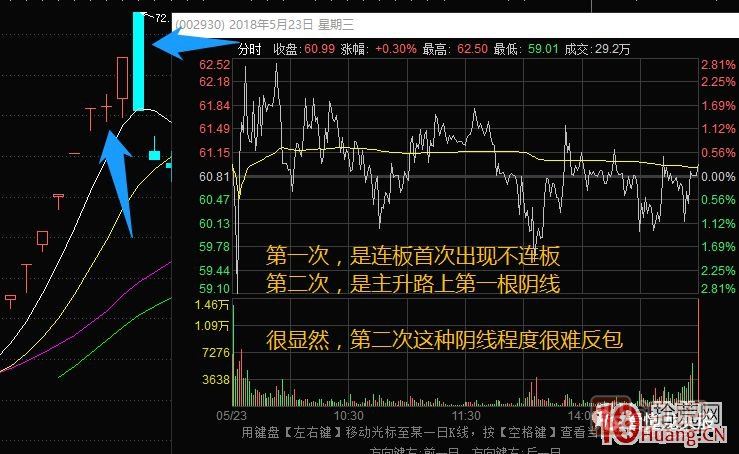739x454 pixels.
Task: Select the blue upward-pointing arrow annotation
Action: click(x=118, y=180)
